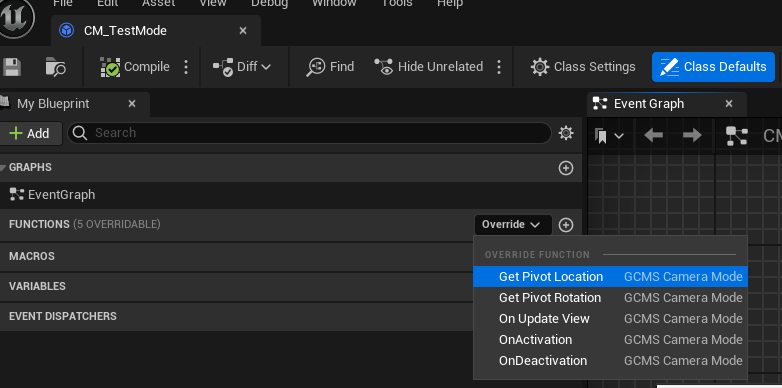Open Class Defaults
Viewport: 782px width, 388px height.
[713, 67]
